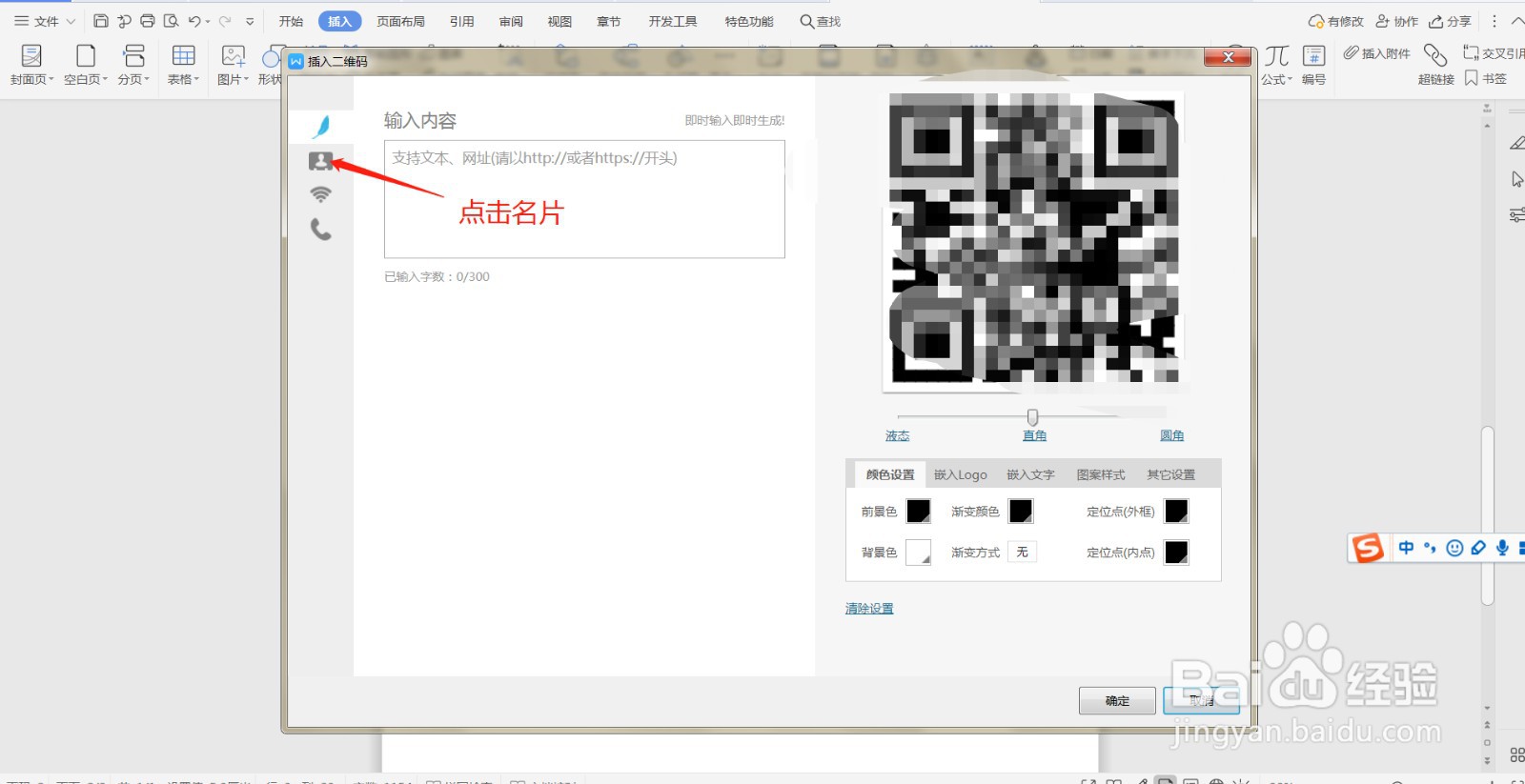Click the select pointer tool in the right sidebar
The height and width of the screenshot is (784, 1525).
click(1517, 179)
